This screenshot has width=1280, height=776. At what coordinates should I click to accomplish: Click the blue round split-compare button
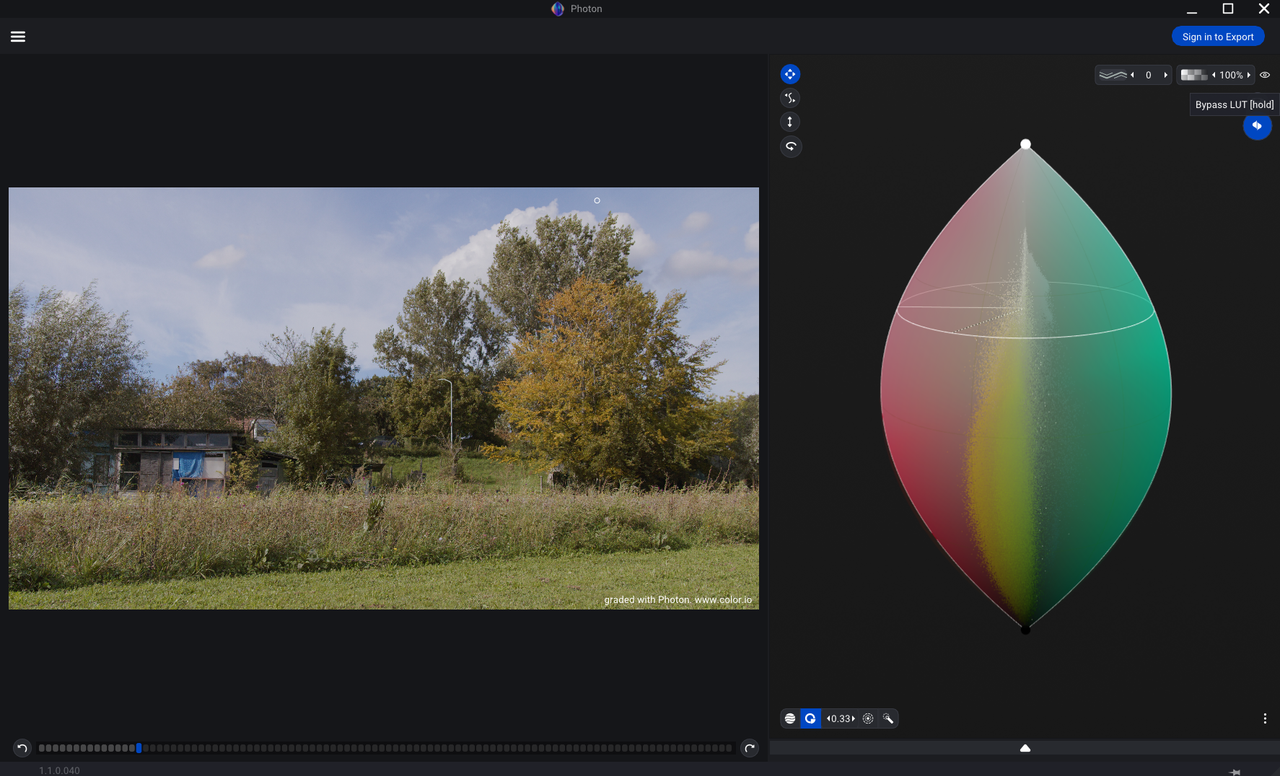[1257, 126]
